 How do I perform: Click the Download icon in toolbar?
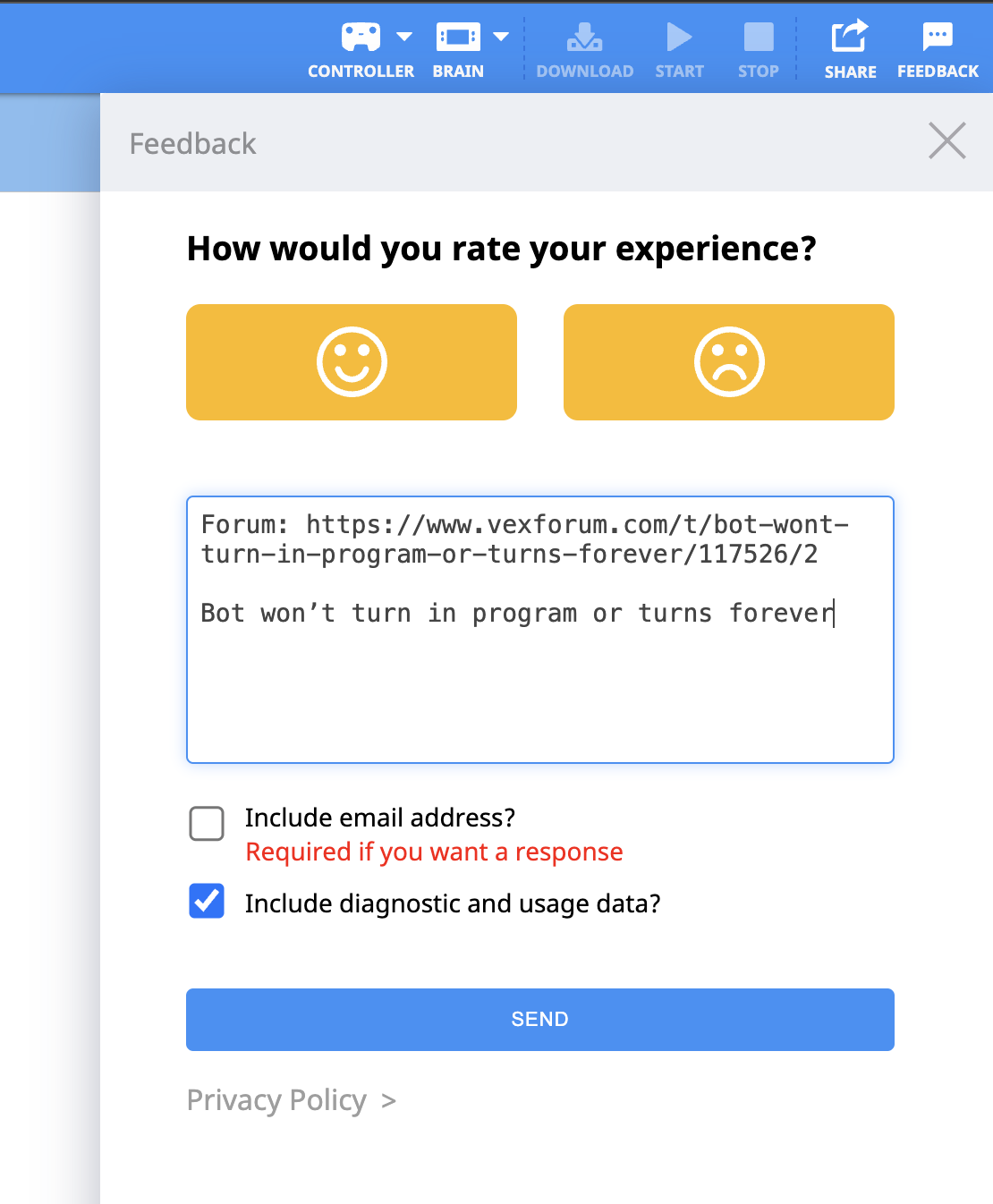tap(584, 37)
